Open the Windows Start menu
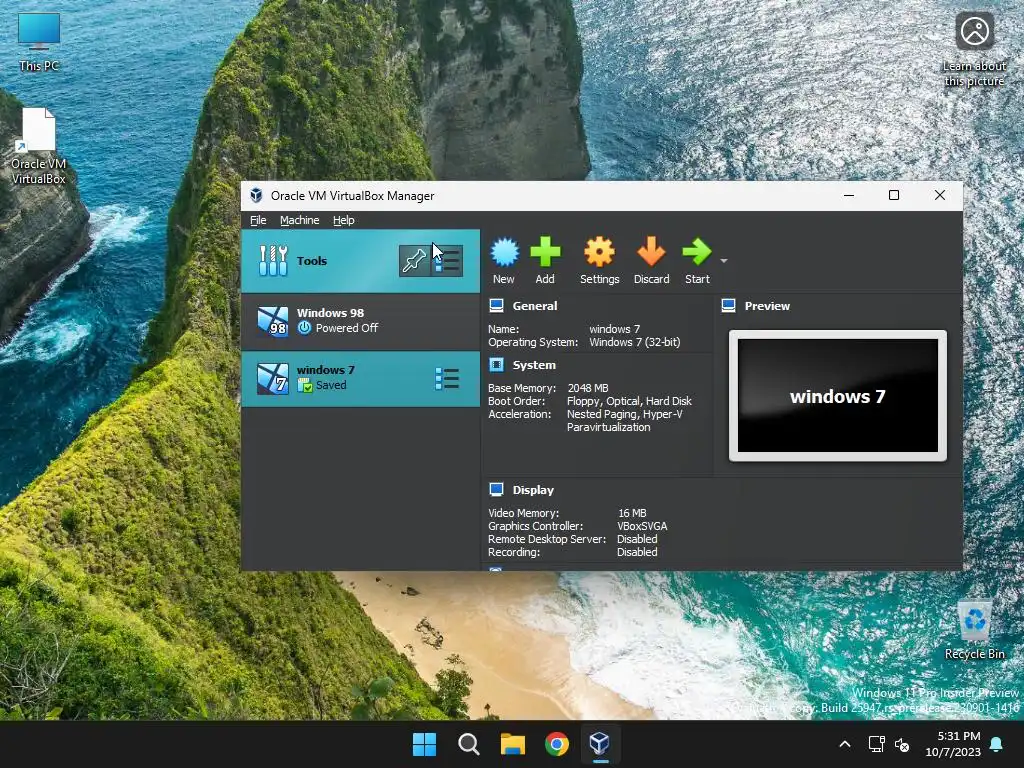 click(x=424, y=744)
